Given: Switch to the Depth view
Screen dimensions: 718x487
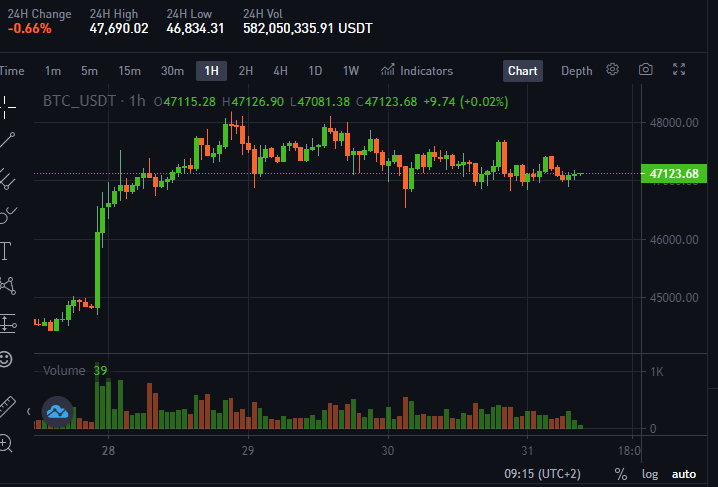Looking at the screenshot, I should 577,71.
